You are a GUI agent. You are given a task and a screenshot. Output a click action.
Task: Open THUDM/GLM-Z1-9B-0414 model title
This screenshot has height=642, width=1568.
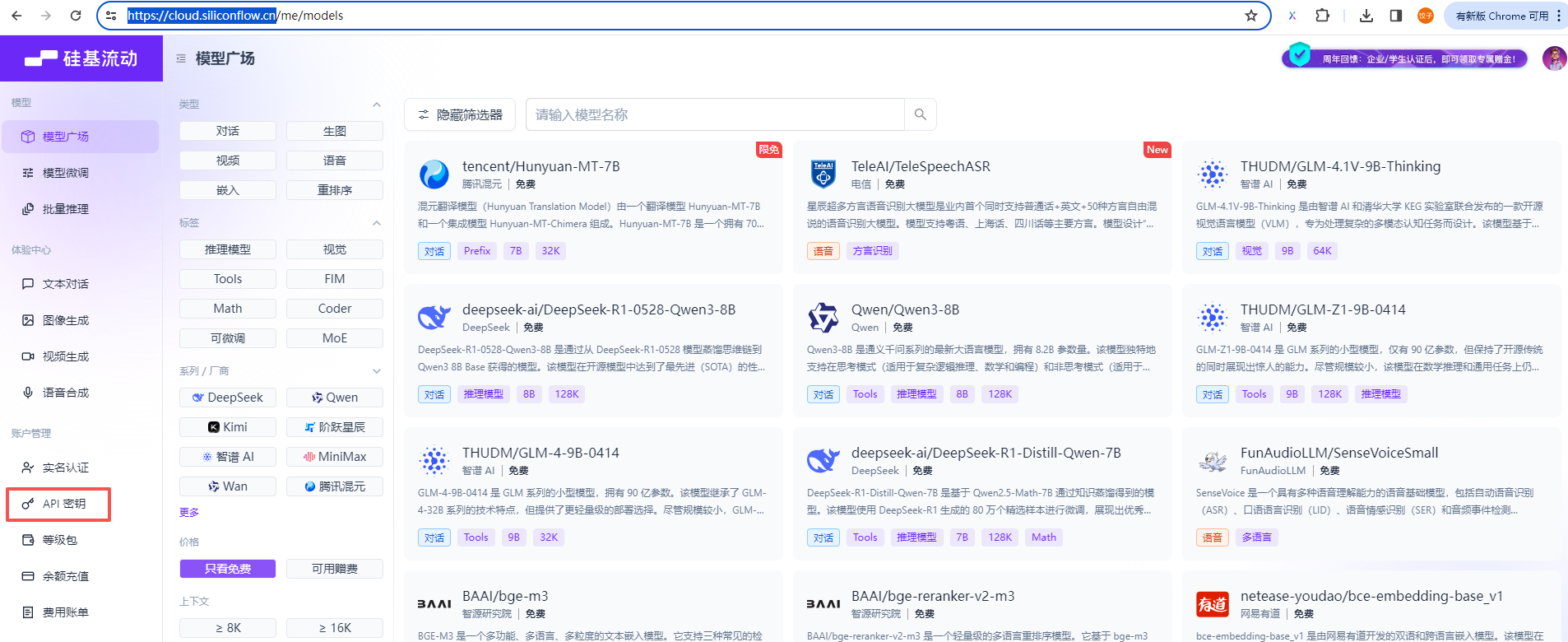tap(1323, 309)
